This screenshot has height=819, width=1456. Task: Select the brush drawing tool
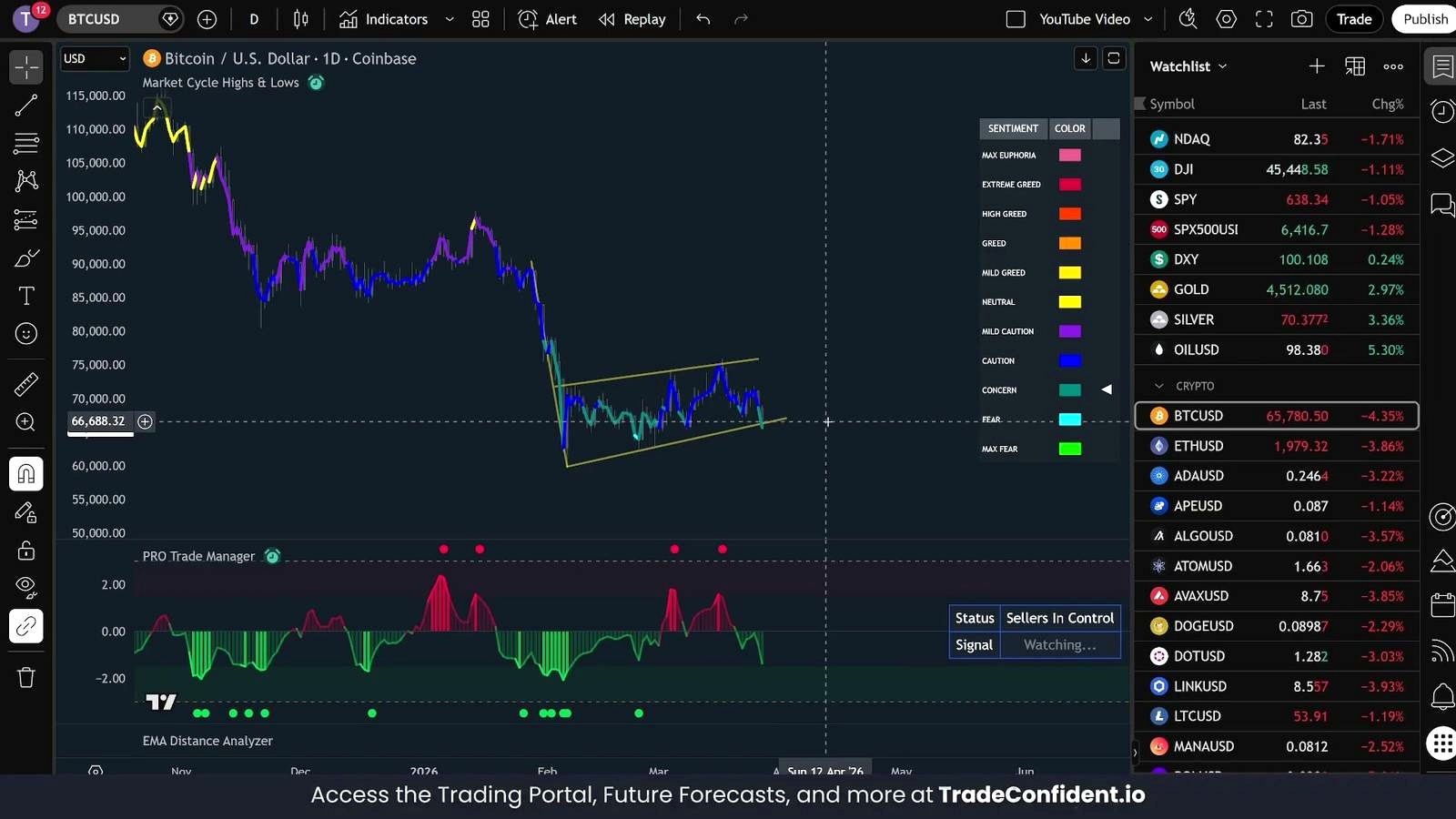(26, 258)
